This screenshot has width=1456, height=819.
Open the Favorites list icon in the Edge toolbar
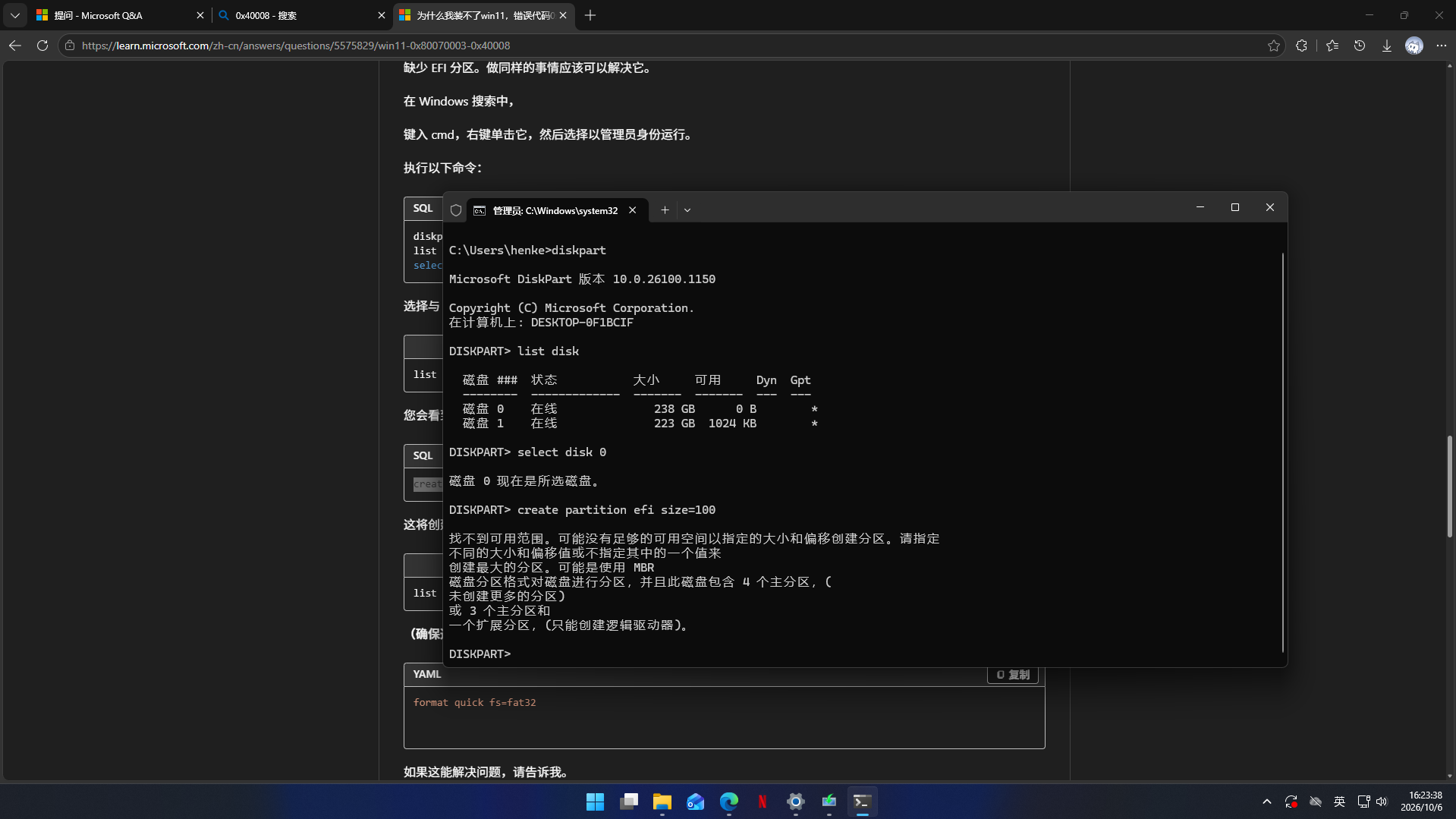pos(1332,46)
